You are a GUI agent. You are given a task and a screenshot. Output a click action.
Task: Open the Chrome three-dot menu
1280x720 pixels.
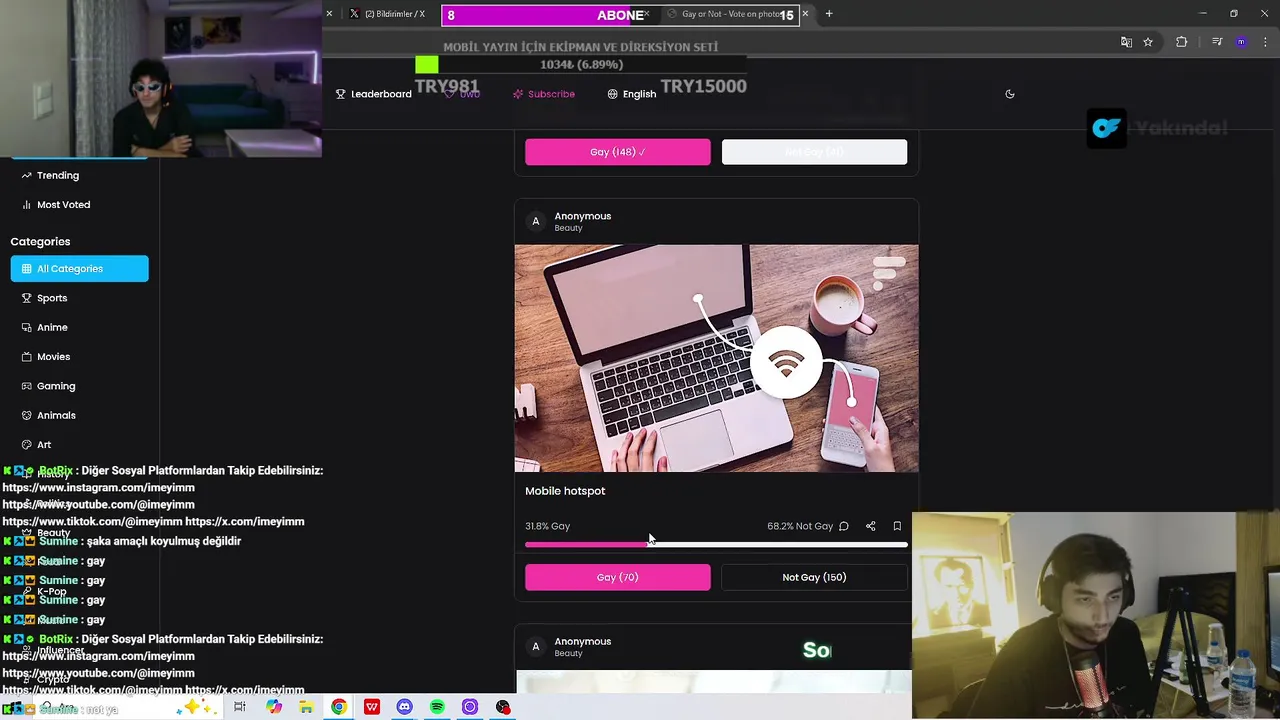click(x=1266, y=42)
